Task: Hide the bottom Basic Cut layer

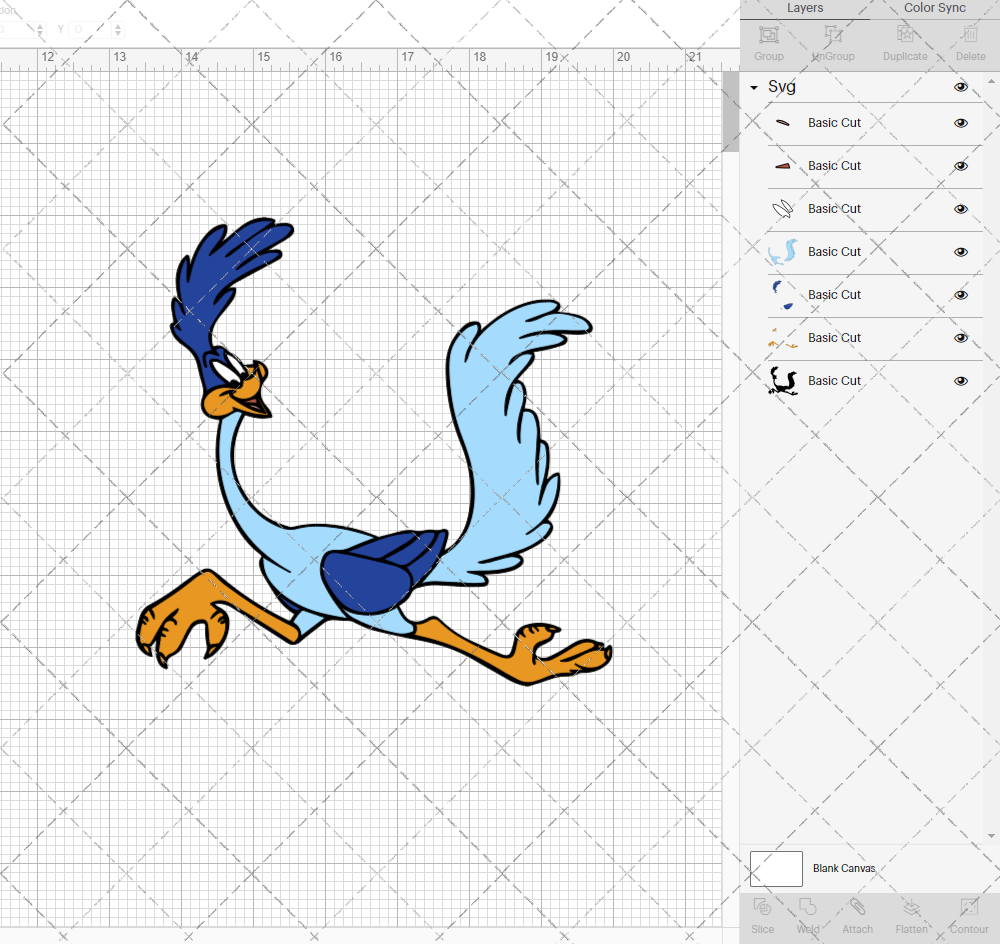Action: click(x=960, y=381)
